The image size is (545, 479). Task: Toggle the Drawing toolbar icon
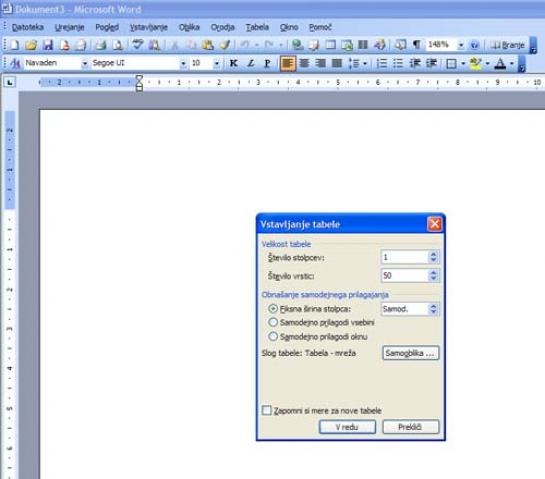point(380,45)
